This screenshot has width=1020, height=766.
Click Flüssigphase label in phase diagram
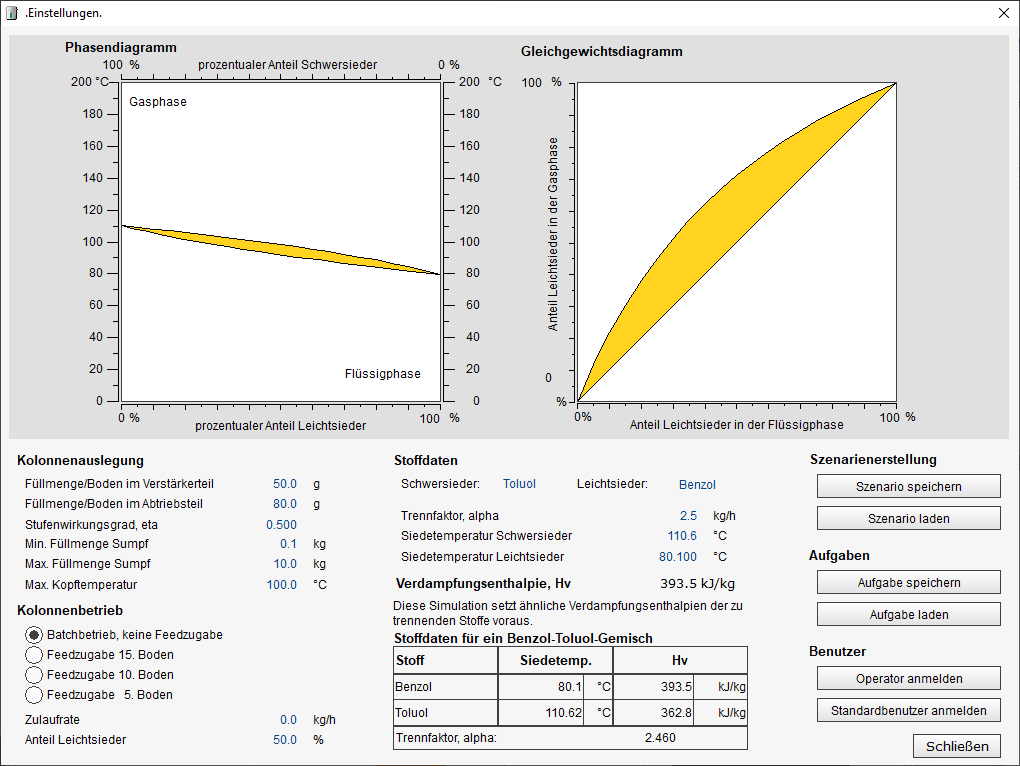pyautogui.click(x=382, y=374)
